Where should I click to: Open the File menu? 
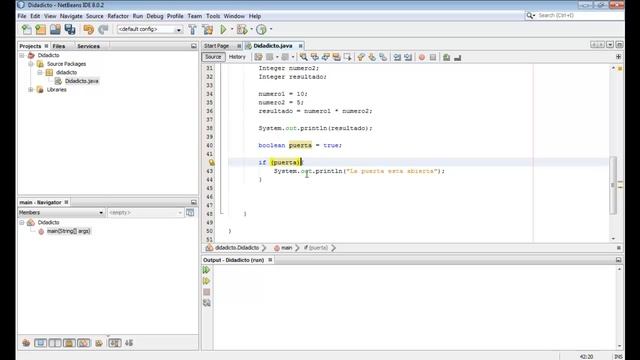coord(22,16)
